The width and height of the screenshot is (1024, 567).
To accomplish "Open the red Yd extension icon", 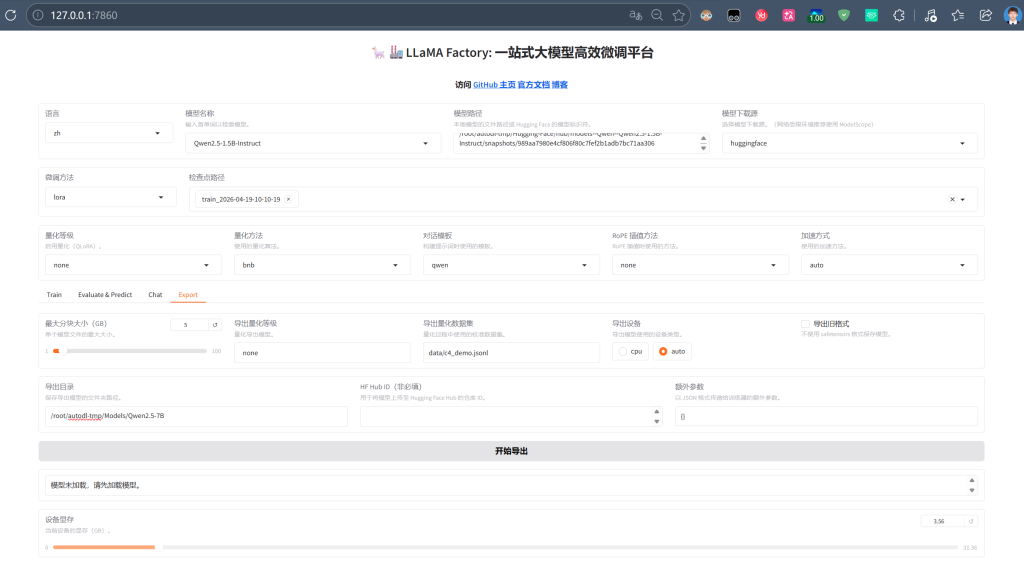I will click(761, 15).
